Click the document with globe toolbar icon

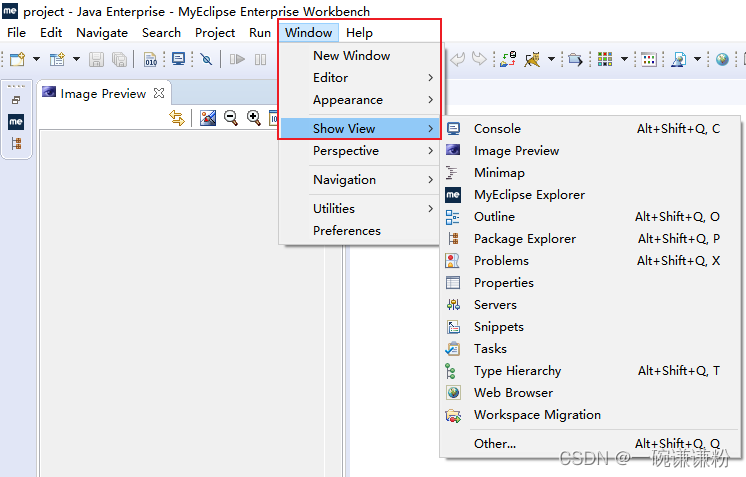679,59
